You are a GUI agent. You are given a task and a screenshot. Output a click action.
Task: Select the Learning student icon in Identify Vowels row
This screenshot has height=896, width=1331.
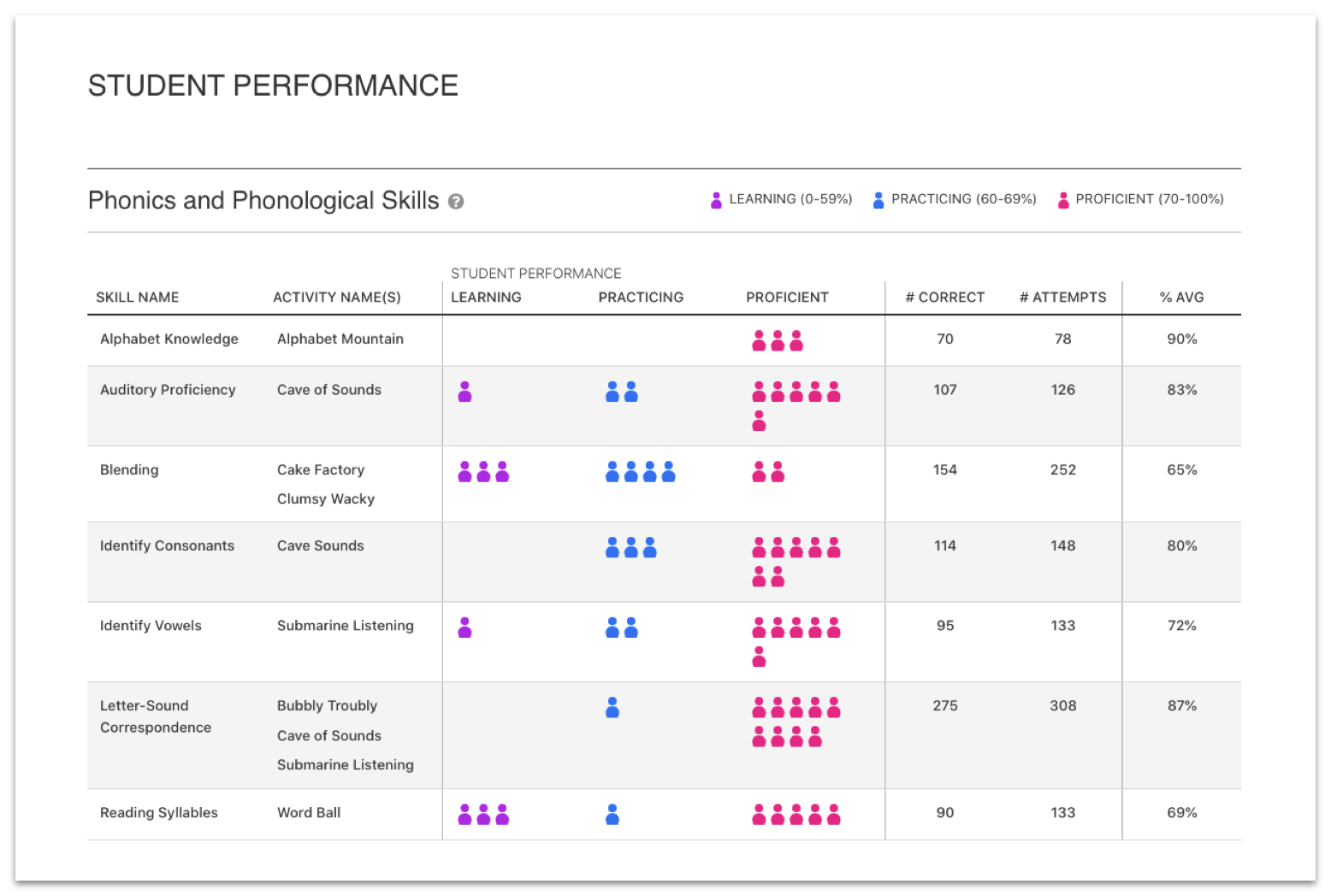pyautogui.click(x=464, y=628)
